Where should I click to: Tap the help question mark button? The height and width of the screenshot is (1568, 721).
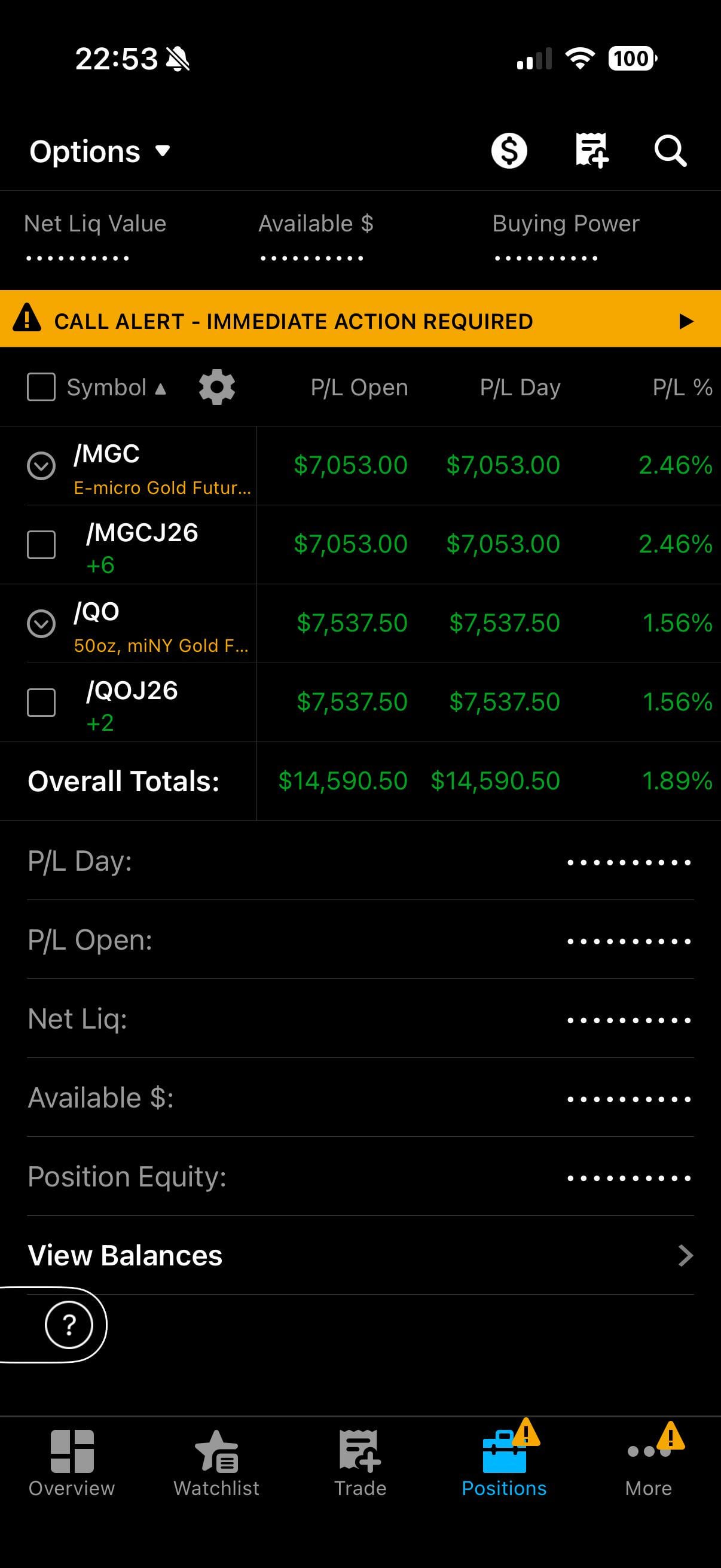tap(69, 1325)
